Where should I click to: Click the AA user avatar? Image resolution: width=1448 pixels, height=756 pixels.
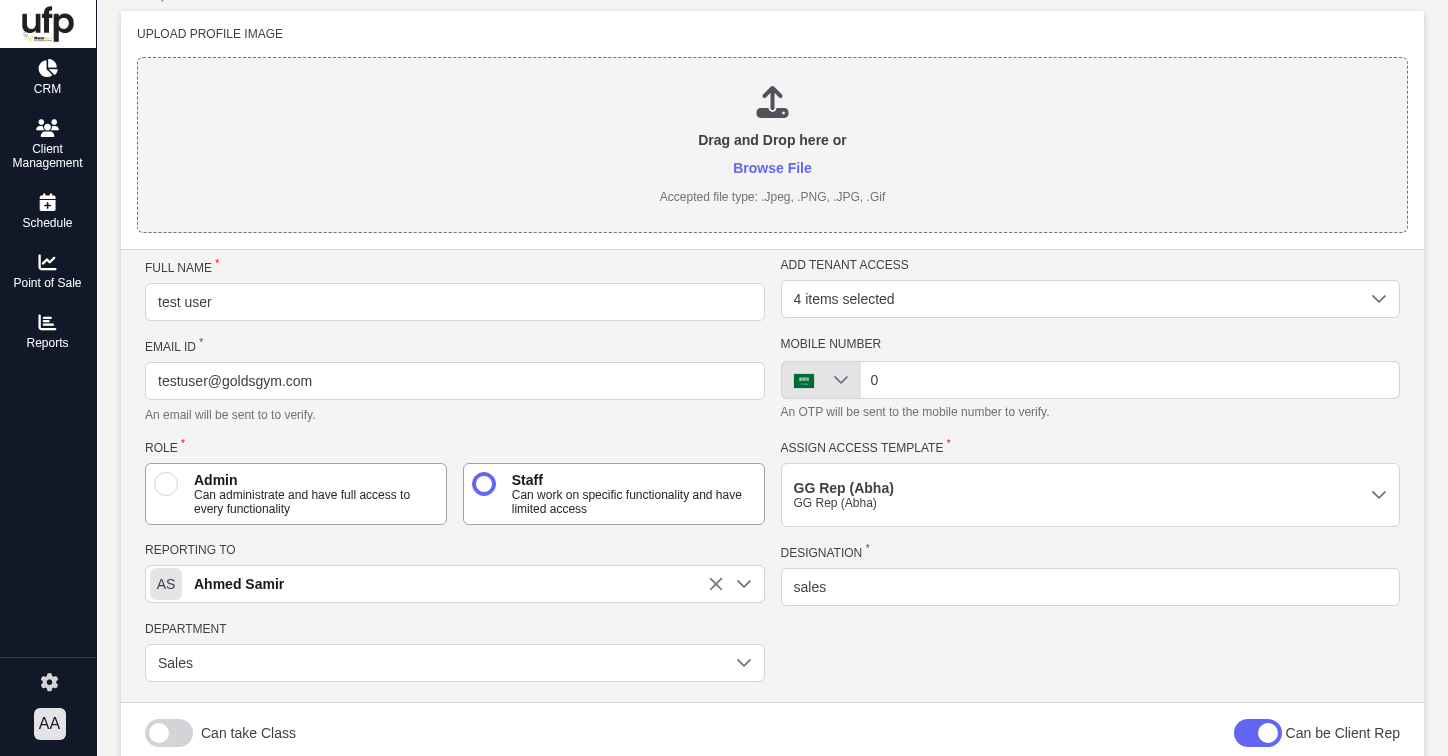(x=49, y=724)
